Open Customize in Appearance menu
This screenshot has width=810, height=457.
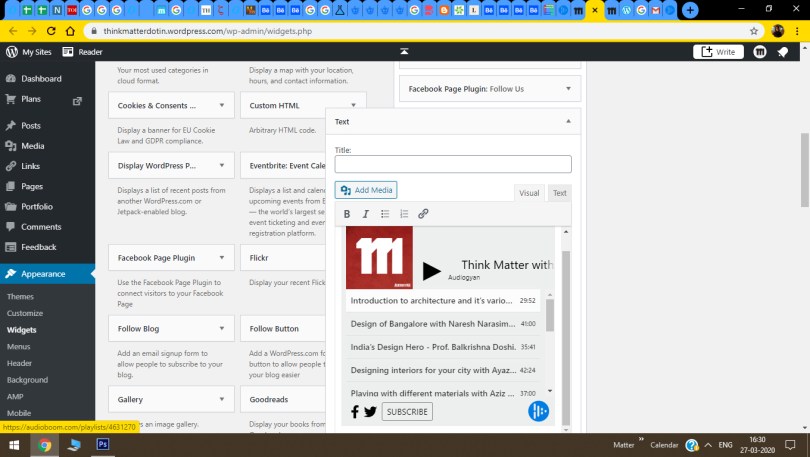(x=25, y=313)
